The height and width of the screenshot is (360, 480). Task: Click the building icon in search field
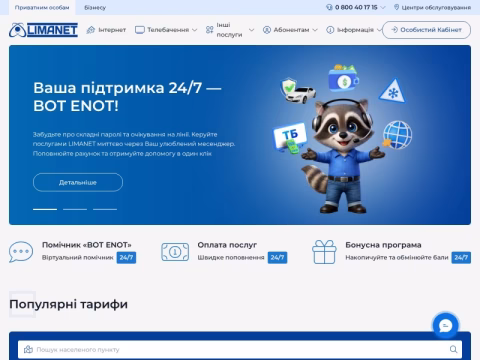tap(28, 349)
